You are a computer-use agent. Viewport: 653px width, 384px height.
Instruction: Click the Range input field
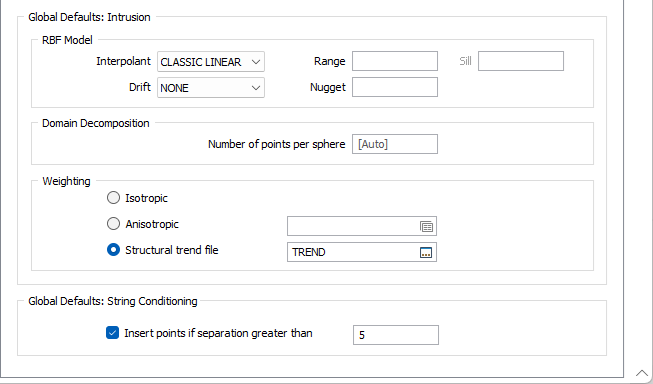point(395,61)
